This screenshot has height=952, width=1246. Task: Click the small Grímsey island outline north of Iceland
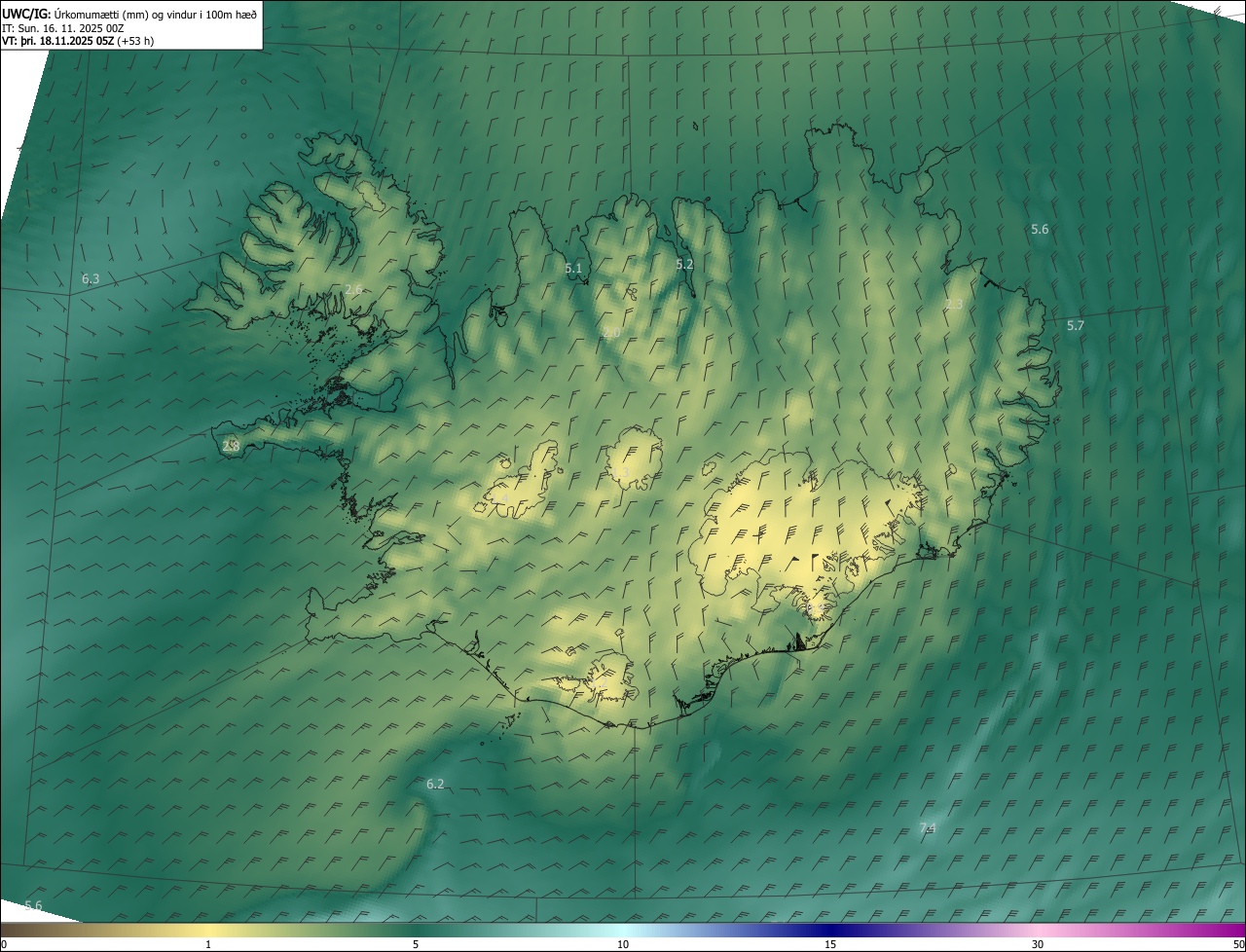(697, 125)
